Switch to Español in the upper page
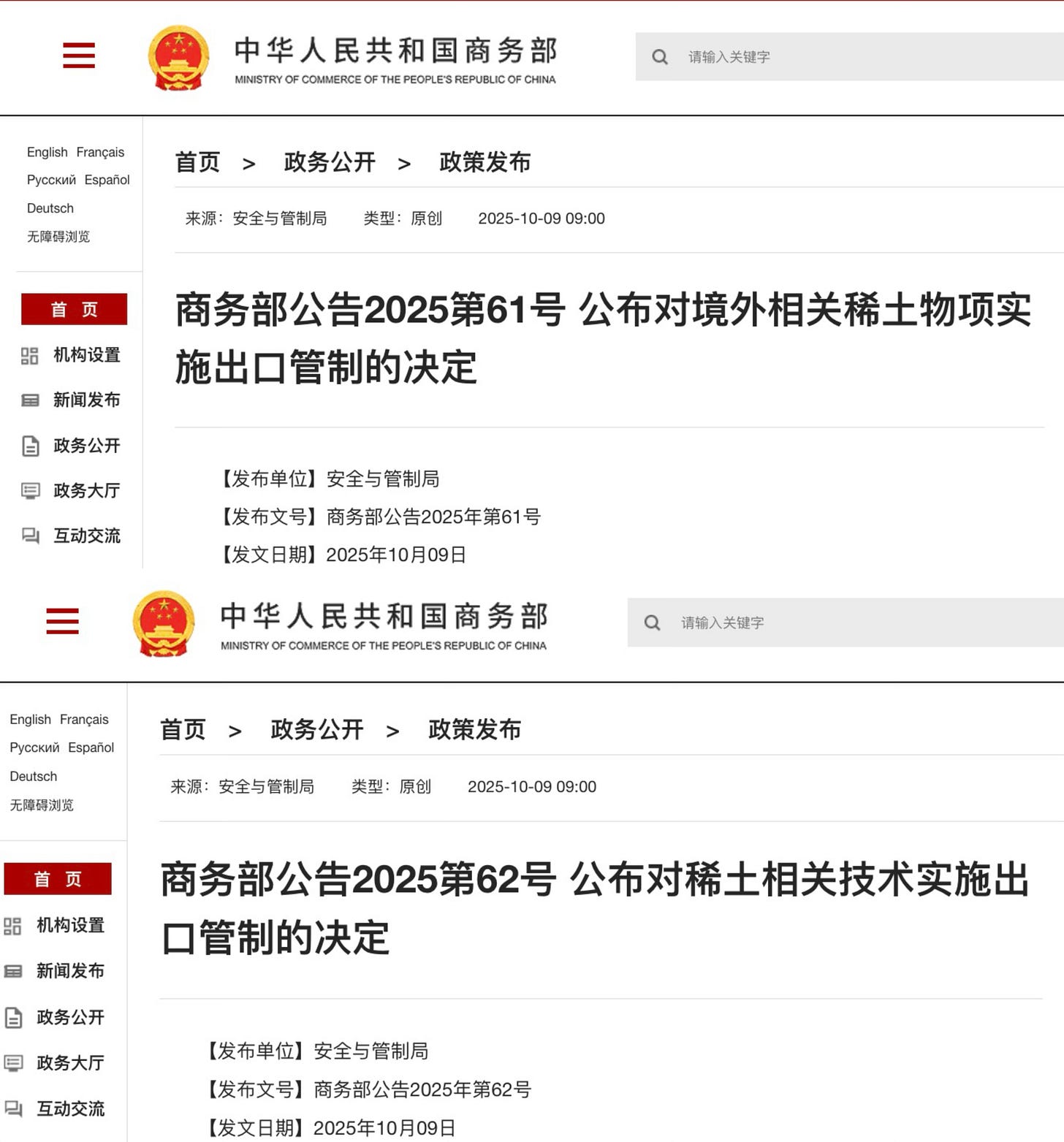The image size is (1064, 1142). 107,180
